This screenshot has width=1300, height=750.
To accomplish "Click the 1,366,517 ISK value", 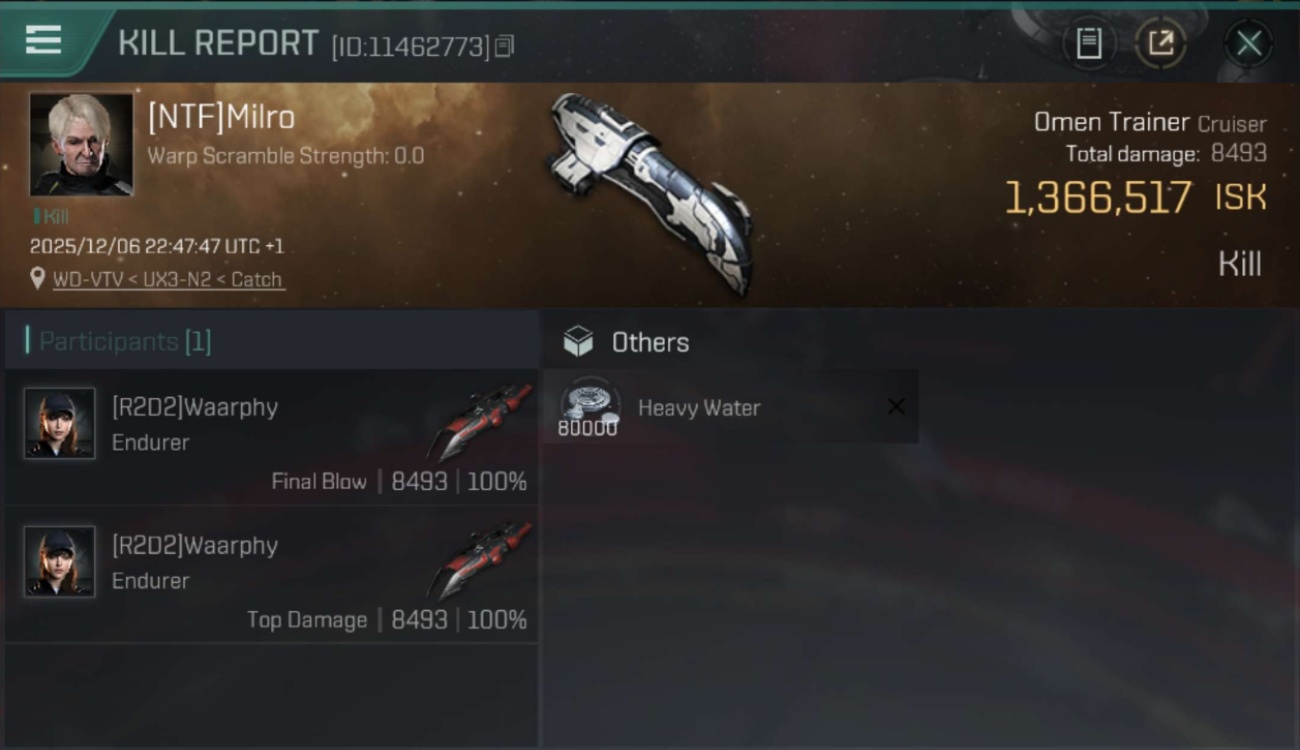I will pyautogui.click(x=1136, y=198).
